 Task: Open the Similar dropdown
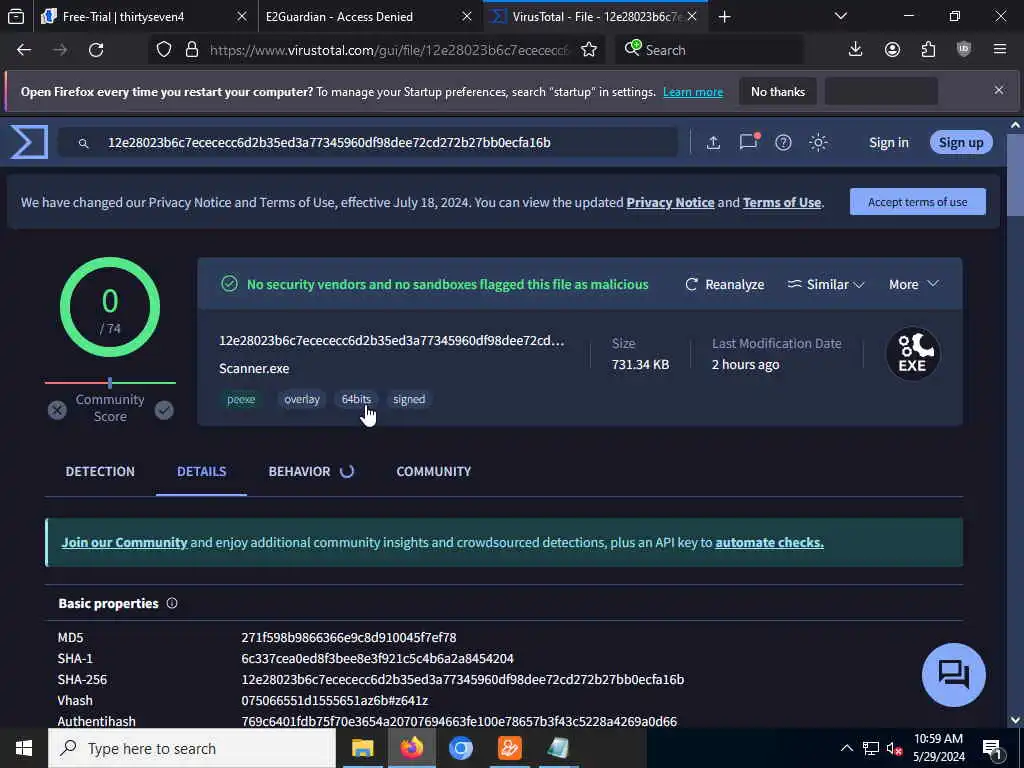[x=826, y=285]
